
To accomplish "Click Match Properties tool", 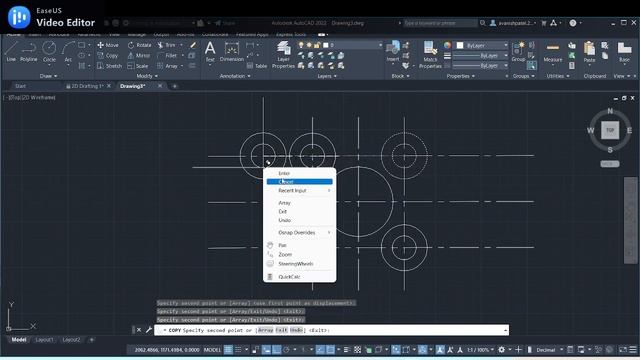I will [430, 55].
